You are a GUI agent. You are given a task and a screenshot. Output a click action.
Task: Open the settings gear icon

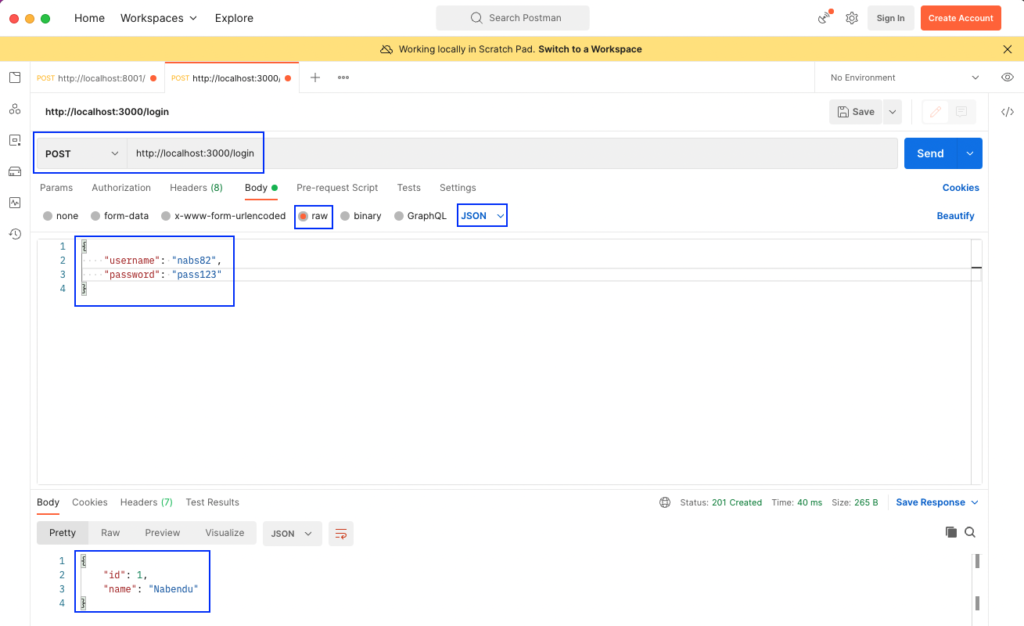(x=852, y=18)
